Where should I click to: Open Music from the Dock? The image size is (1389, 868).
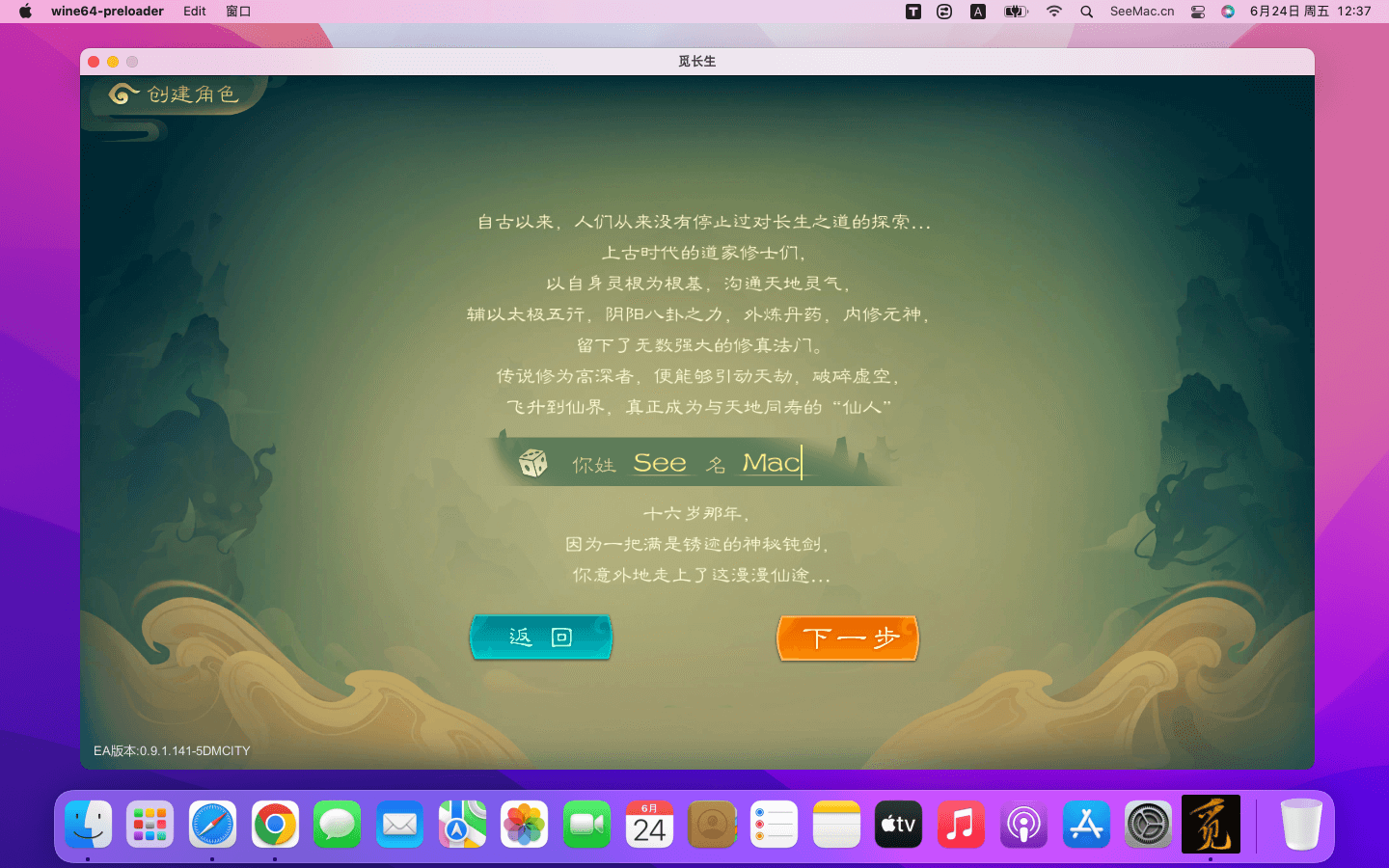[x=962, y=825]
